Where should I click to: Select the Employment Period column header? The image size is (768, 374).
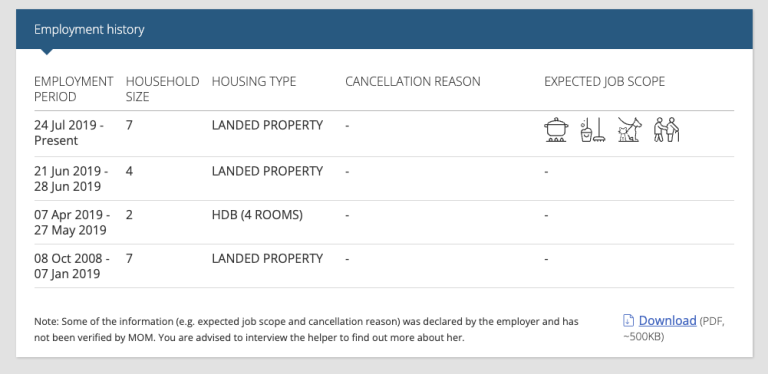pyautogui.click(x=73, y=89)
